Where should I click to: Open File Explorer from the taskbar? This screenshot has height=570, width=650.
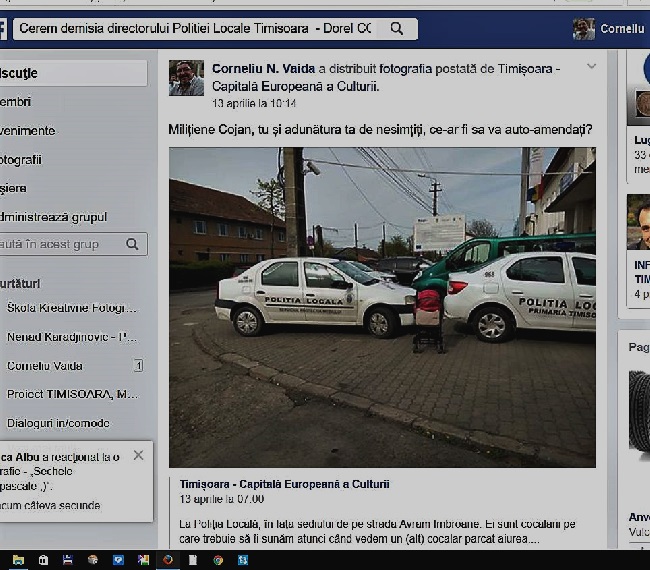coord(18,560)
